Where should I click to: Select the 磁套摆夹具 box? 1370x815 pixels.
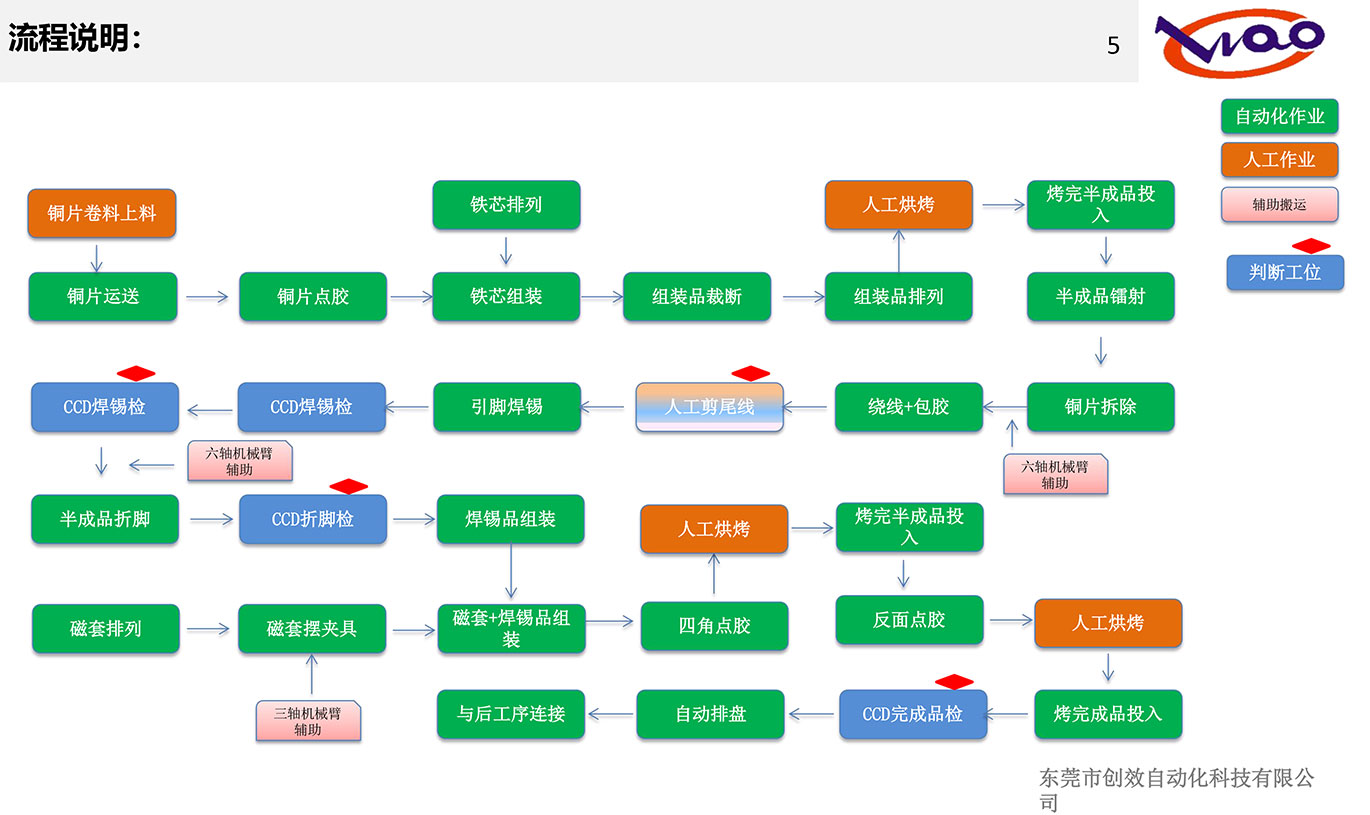[x=311, y=629]
